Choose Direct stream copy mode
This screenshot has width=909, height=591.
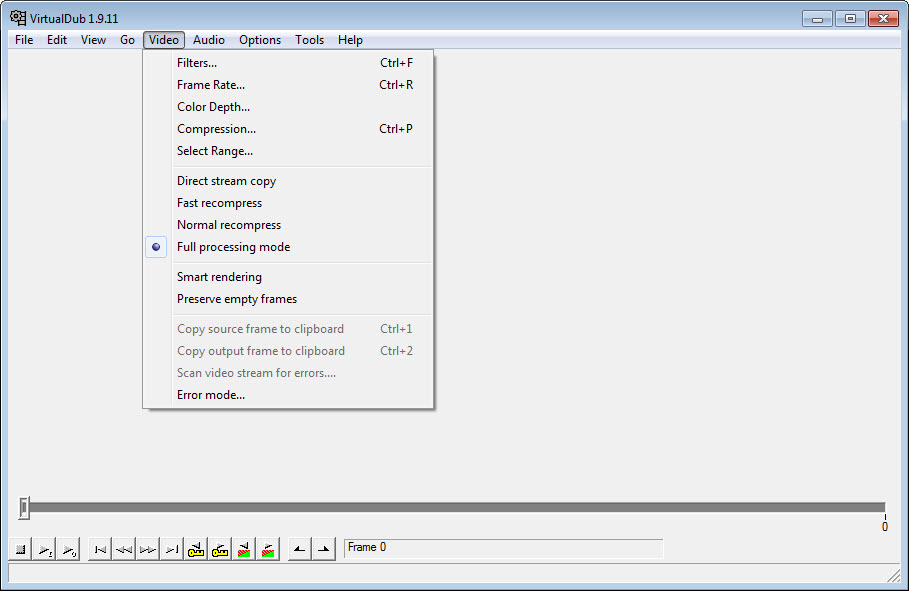click(x=288, y=181)
